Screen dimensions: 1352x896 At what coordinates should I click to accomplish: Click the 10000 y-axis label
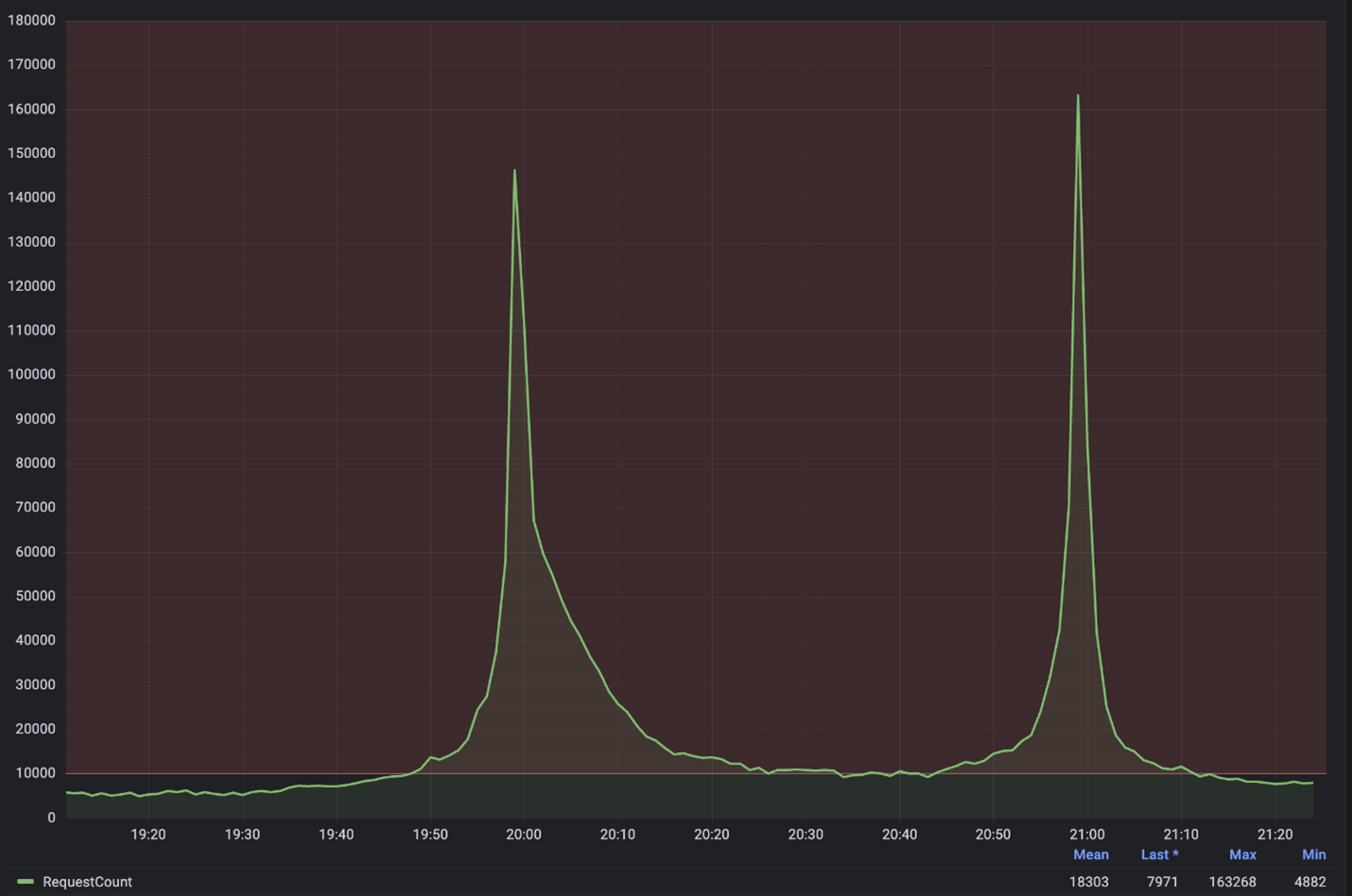tap(35, 773)
